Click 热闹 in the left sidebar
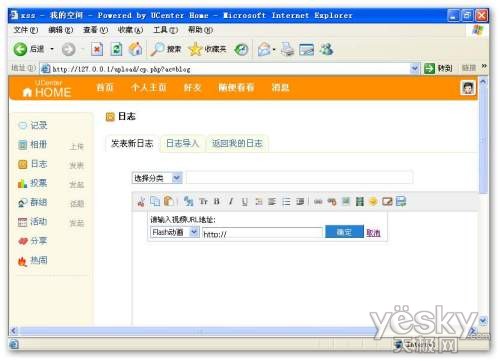 tap(39, 260)
